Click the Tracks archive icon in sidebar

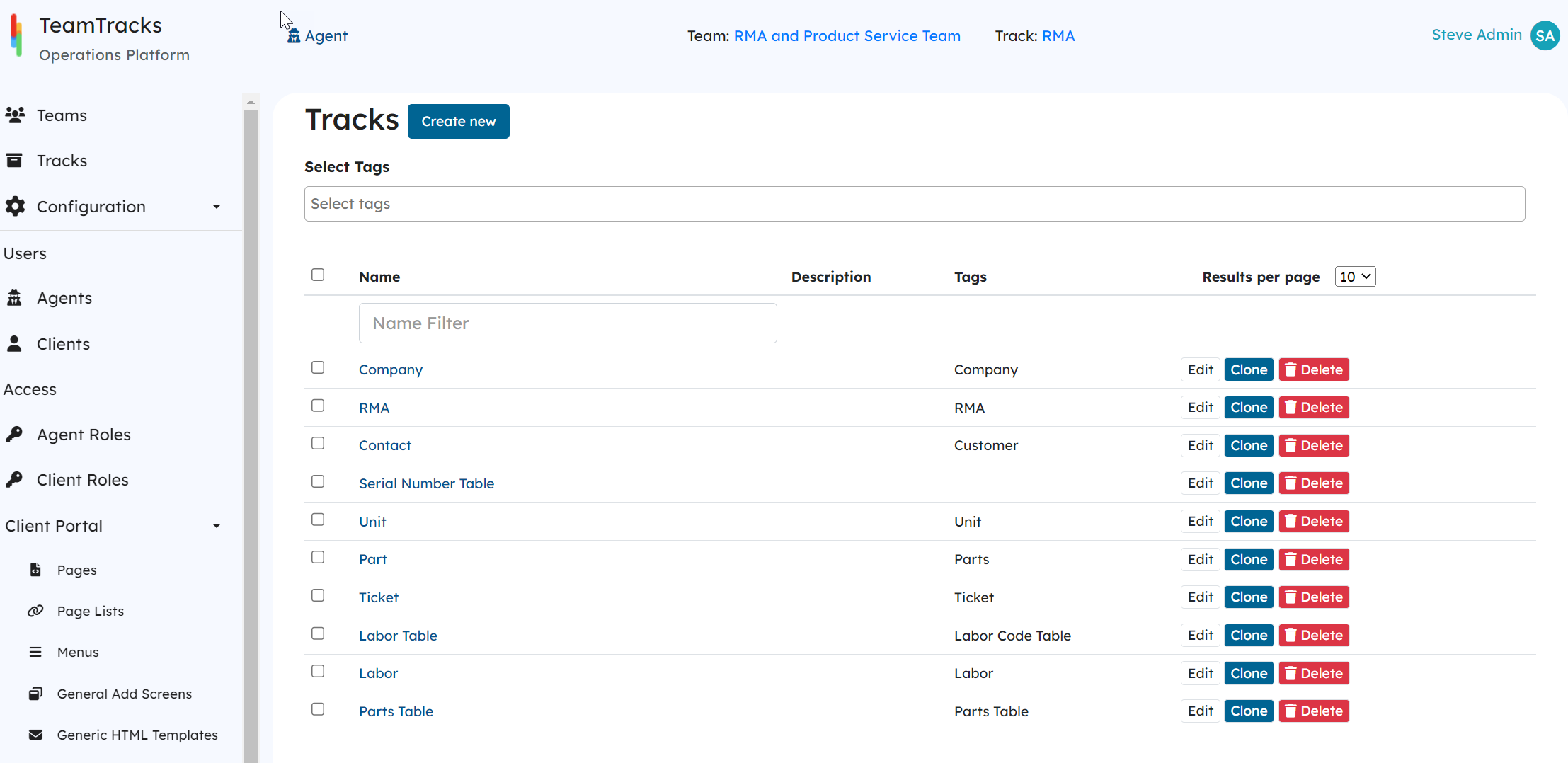(14, 161)
